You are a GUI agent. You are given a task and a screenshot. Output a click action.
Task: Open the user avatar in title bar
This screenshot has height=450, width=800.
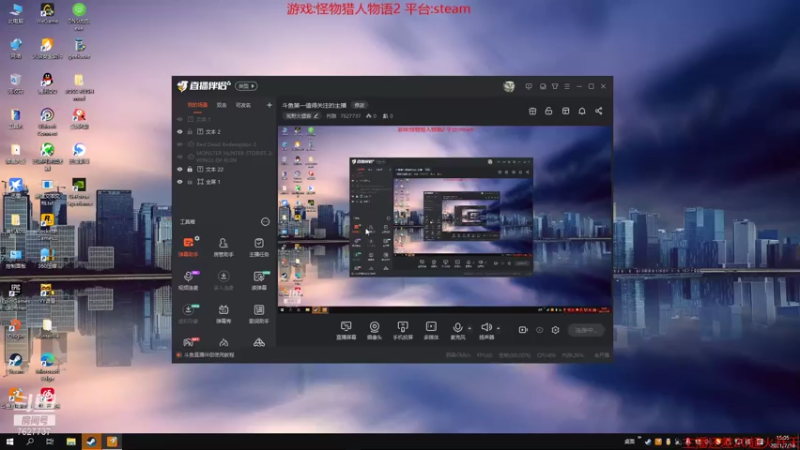(x=509, y=86)
